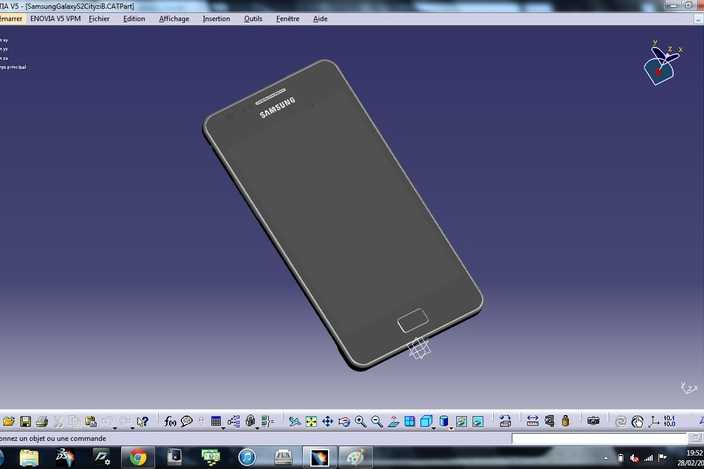Click the SAMSUNG logo on the model
This screenshot has height=469, width=704.
pos(277,108)
